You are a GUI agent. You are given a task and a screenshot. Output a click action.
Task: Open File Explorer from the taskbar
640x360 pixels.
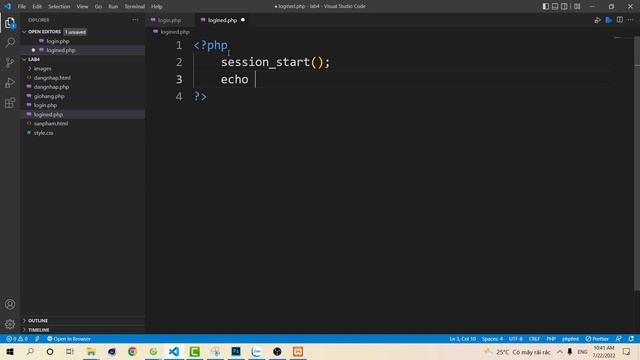91,351
